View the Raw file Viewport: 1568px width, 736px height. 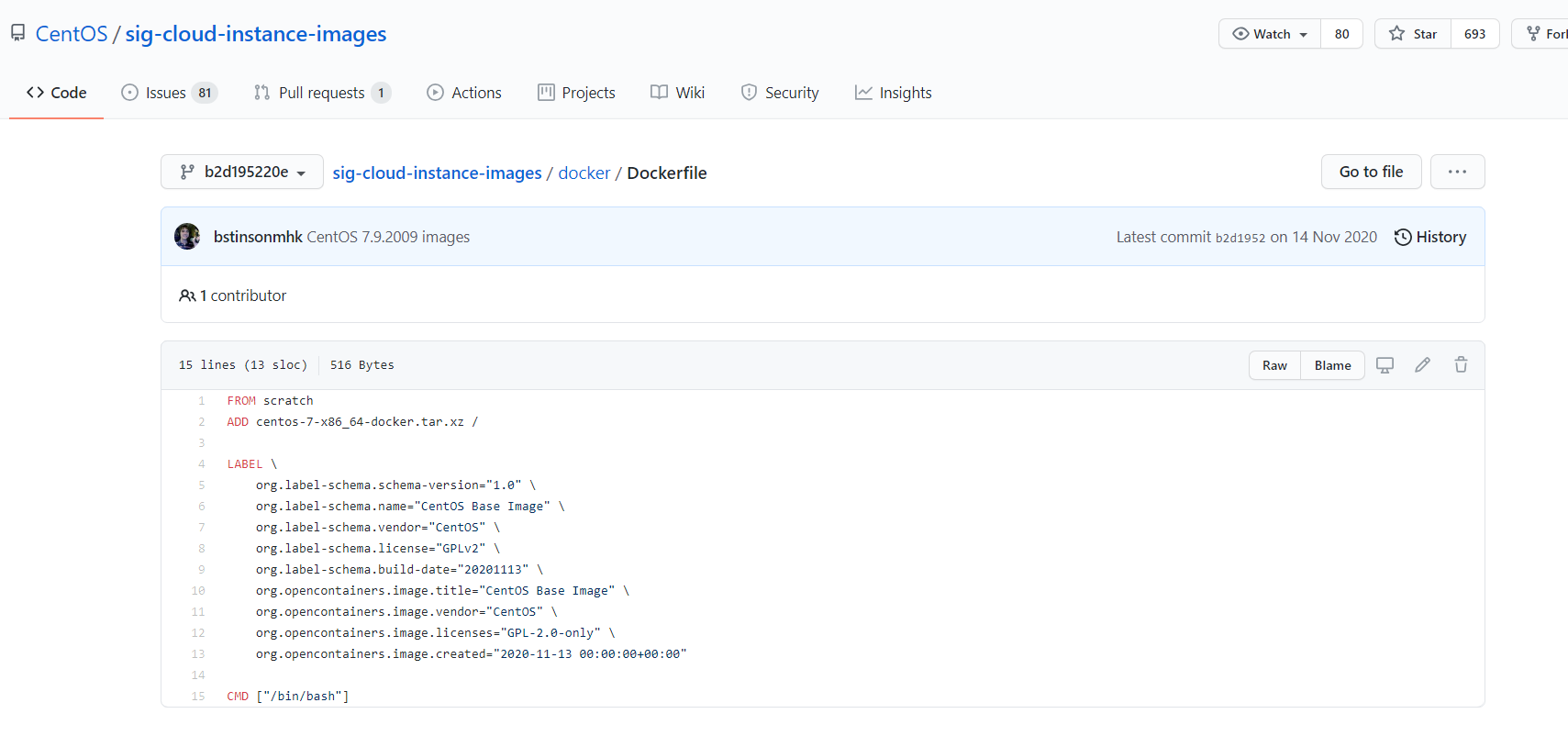[x=1274, y=365]
